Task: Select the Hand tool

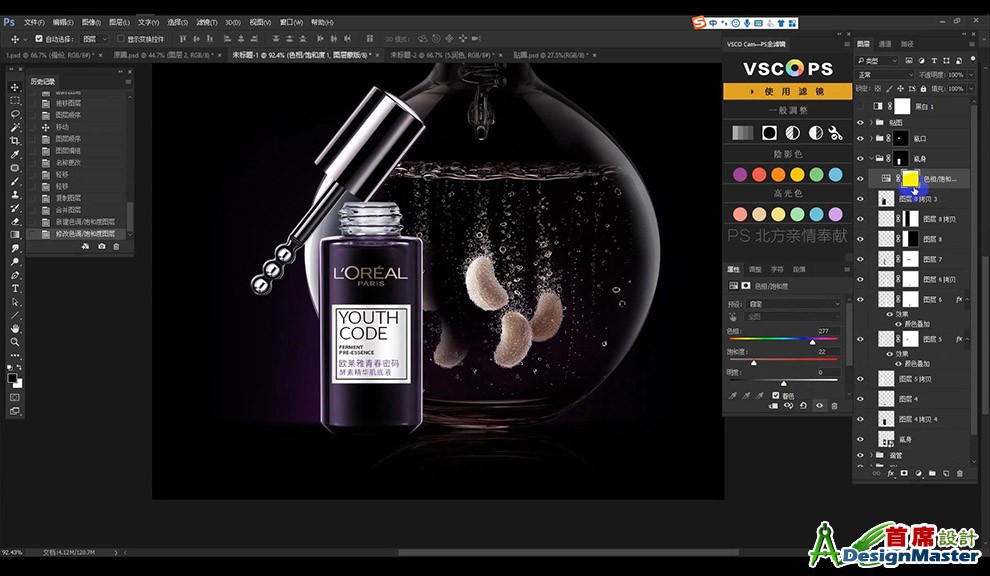Action: pos(15,328)
